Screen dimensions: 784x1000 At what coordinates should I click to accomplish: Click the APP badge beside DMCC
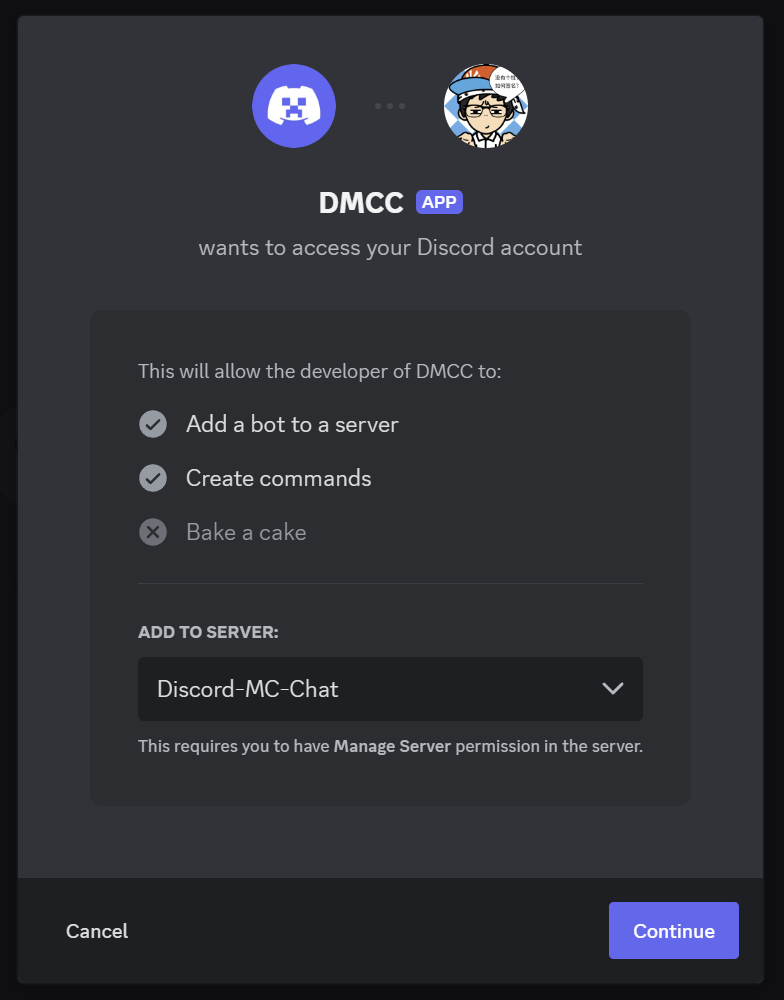pyautogui.click(x=440, y=203)
